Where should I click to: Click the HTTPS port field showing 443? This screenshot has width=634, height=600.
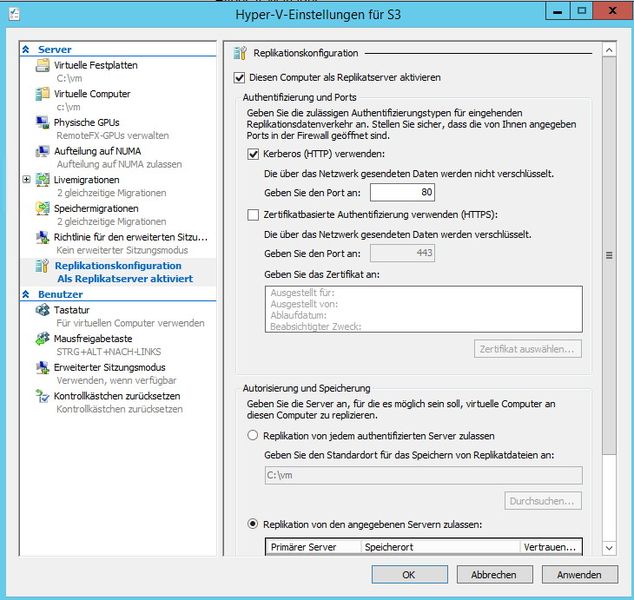coord(402,253)
